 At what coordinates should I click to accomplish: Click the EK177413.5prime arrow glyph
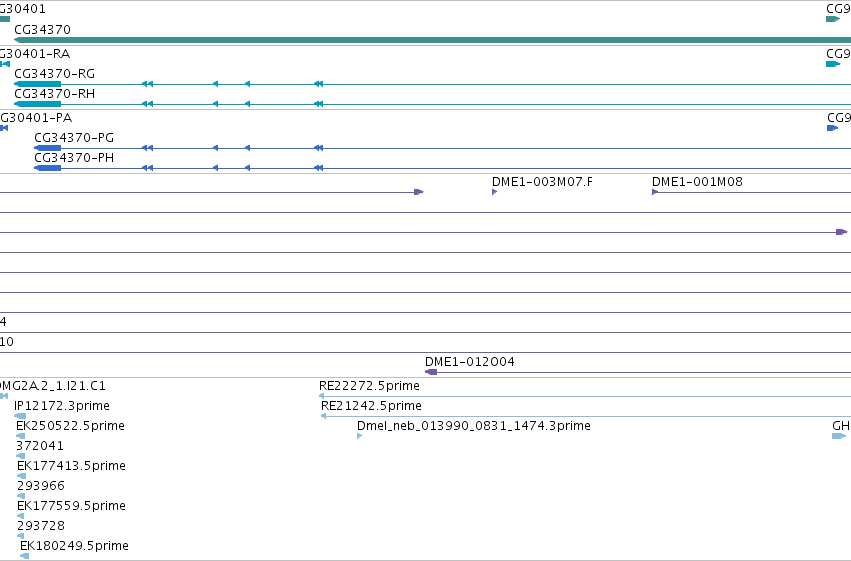point(21,476)
